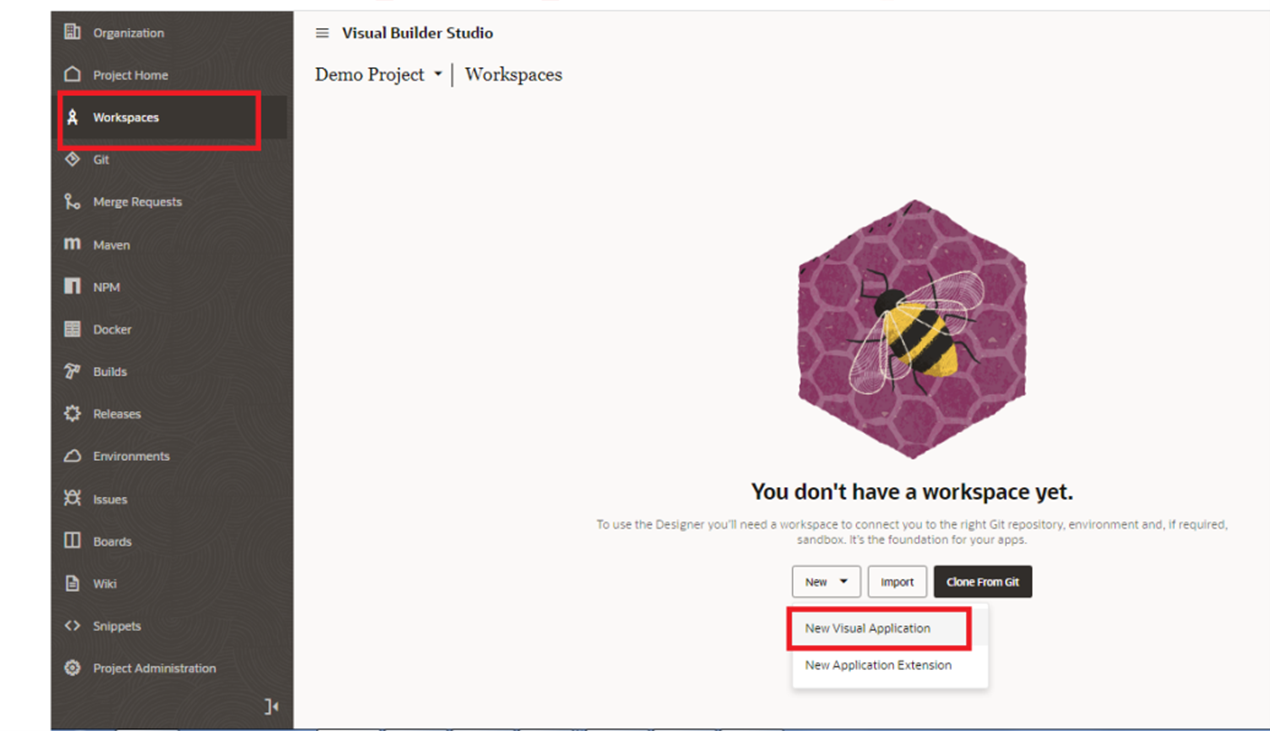Click the Clone From Git button
The height and width of the screenshot is (731, 1270).
tap(983, 581)
